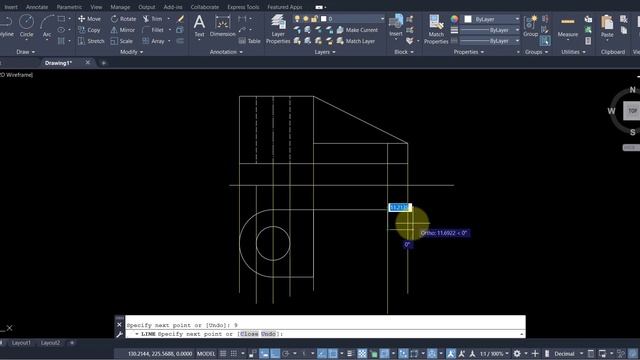This screenshot has height=360, width=640.
Task: Switch to the Drawing1 file tab
Action: (x=58, y=63)
